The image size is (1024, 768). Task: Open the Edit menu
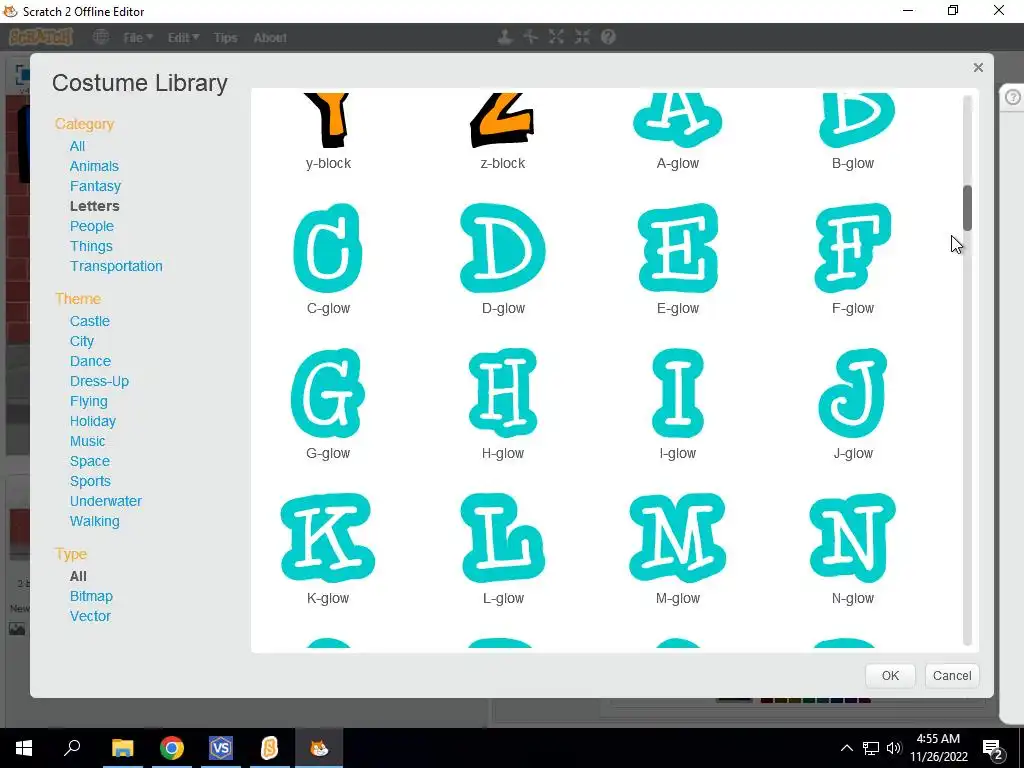pos(183,38)
